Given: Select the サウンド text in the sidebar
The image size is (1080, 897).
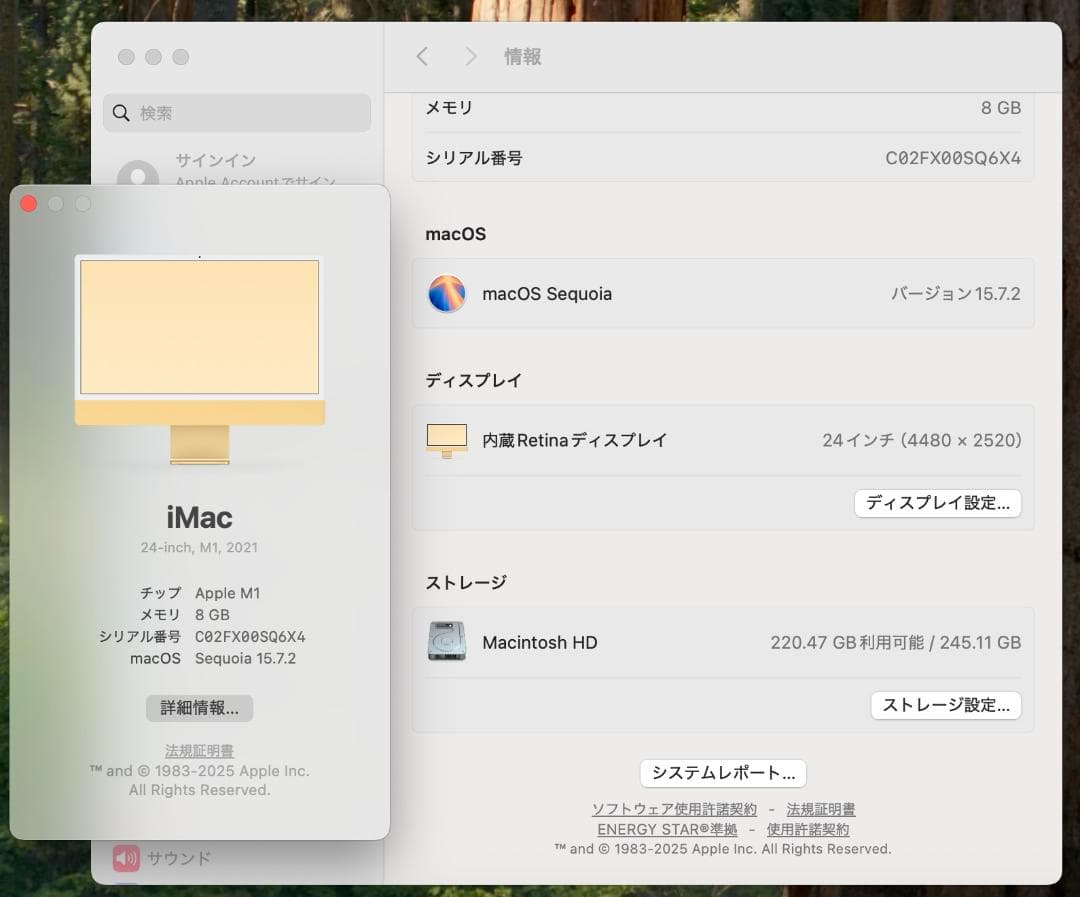Looking at the screenshot, I should [x=179, y=858].
